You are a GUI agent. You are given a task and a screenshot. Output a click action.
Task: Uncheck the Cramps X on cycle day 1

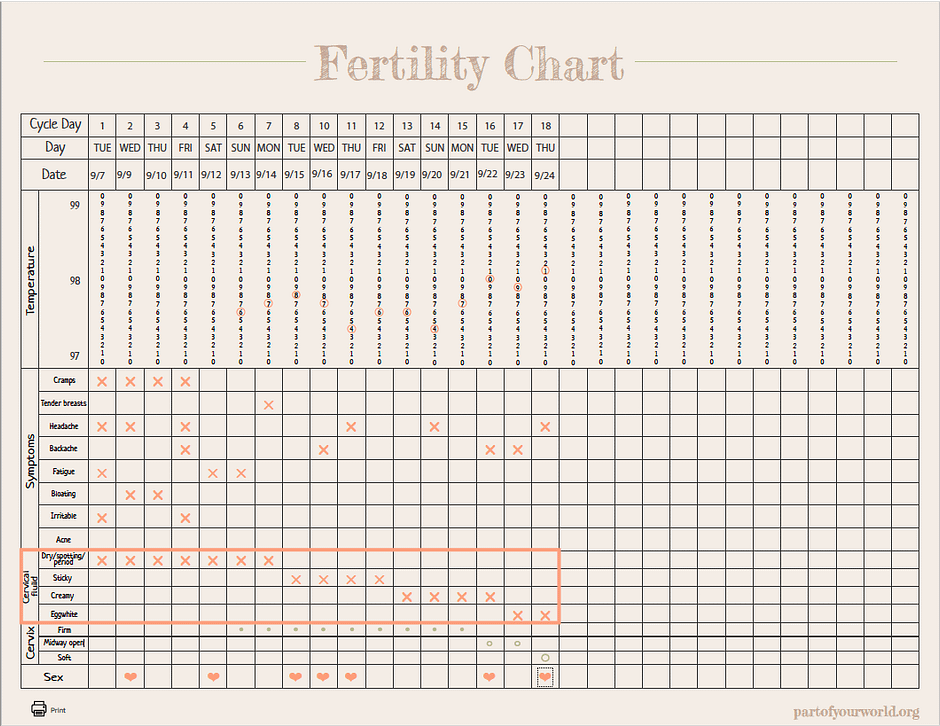(102, 381)
